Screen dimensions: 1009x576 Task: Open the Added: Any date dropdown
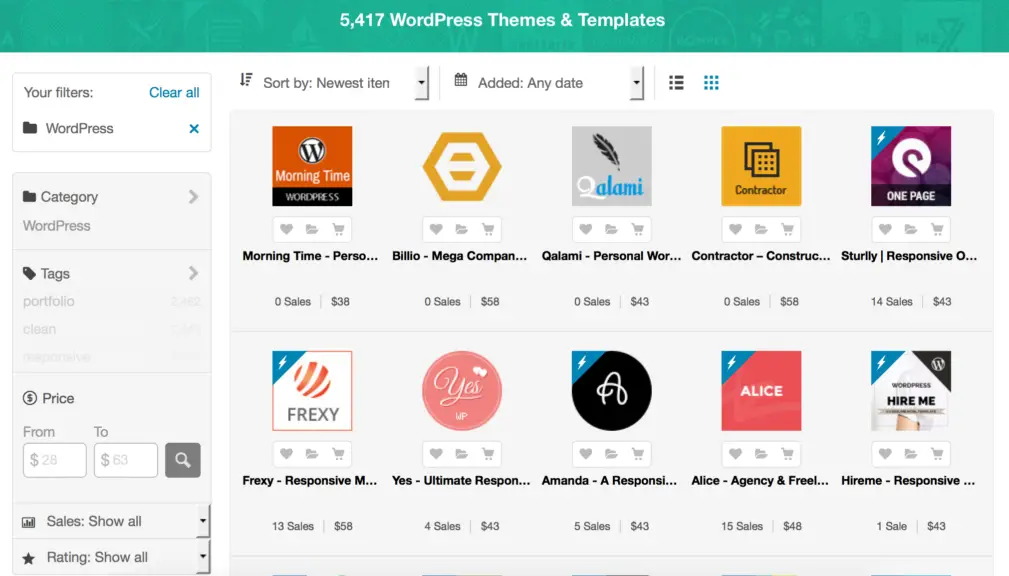547,83
